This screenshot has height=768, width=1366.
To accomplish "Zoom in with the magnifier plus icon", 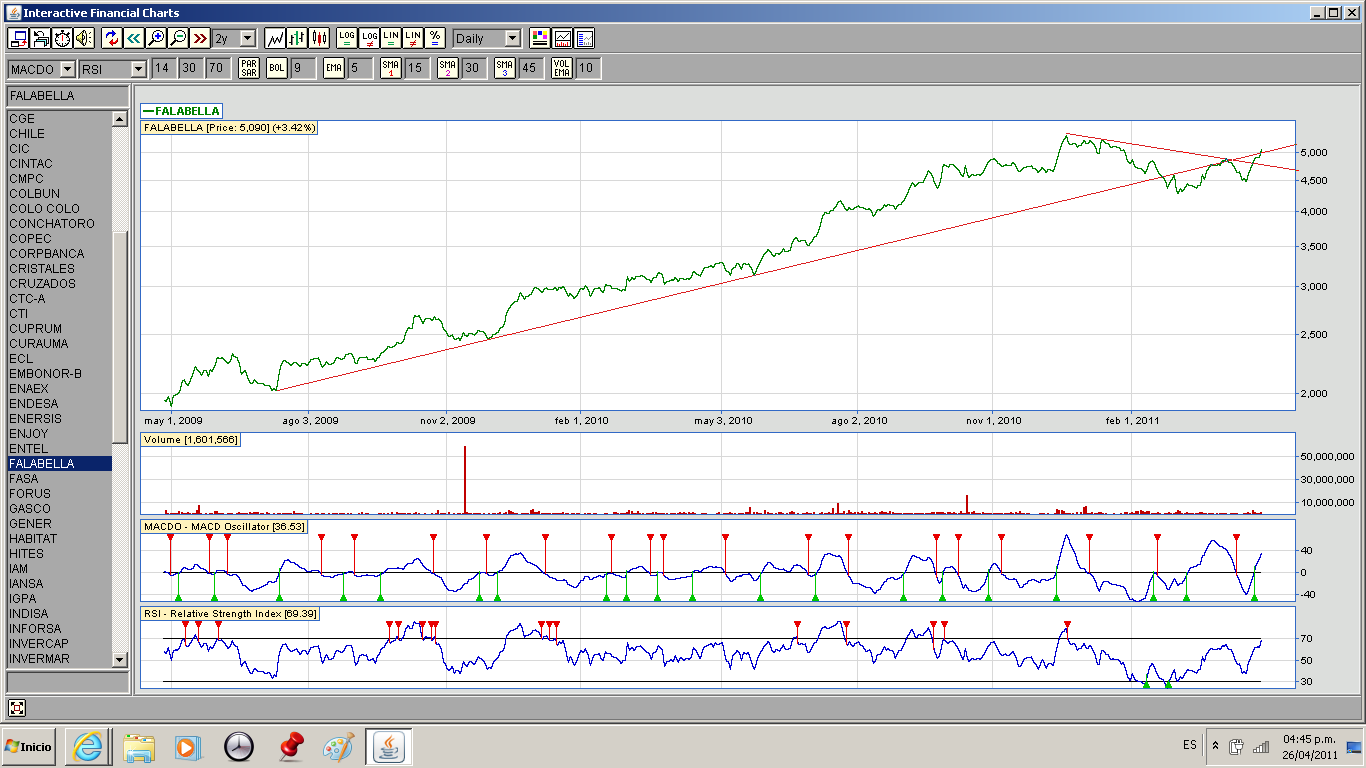I will (156, 38).
